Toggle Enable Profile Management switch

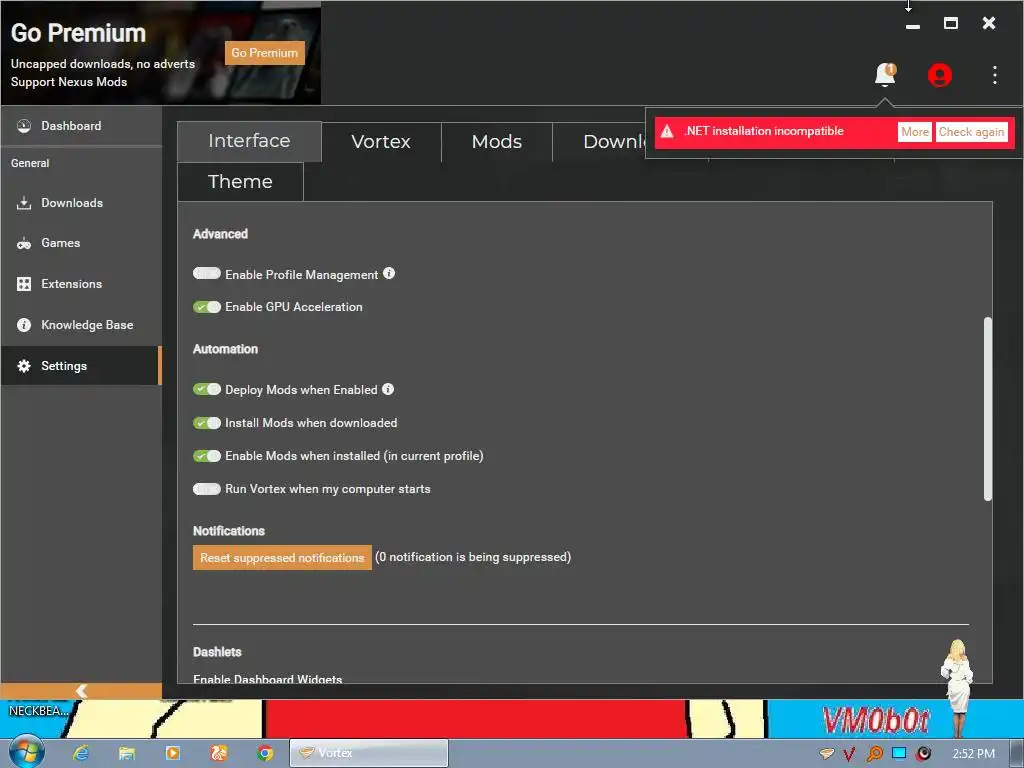coord(207,274)
